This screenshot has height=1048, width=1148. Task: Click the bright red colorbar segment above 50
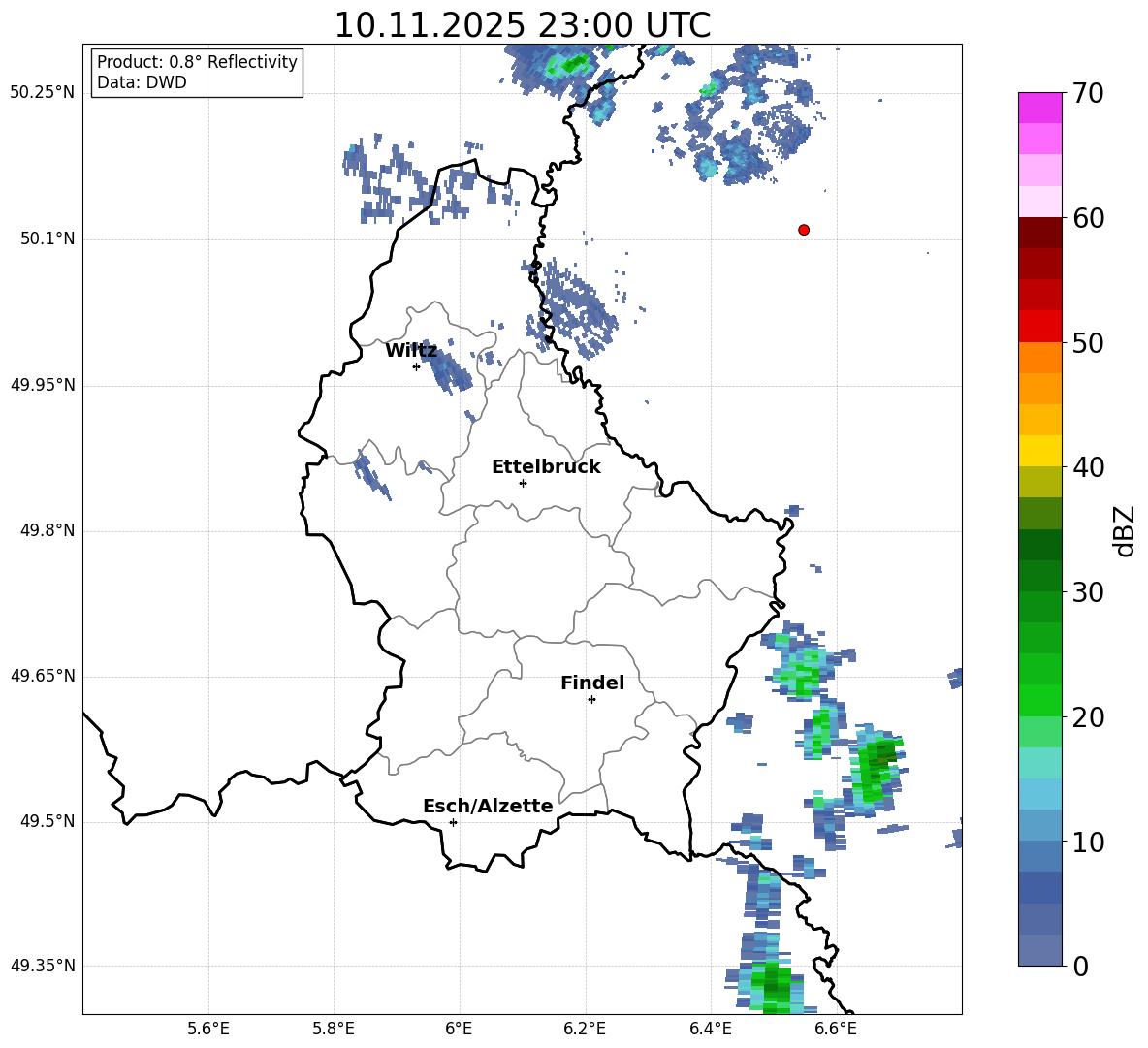coord(1040,327)
